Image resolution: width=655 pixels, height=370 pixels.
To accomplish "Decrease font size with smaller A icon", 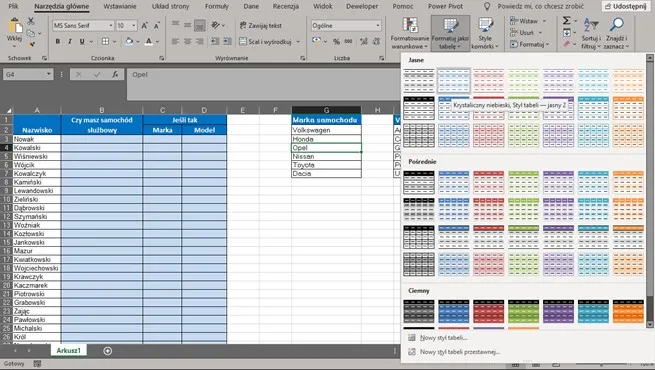I will coord(157,25).
